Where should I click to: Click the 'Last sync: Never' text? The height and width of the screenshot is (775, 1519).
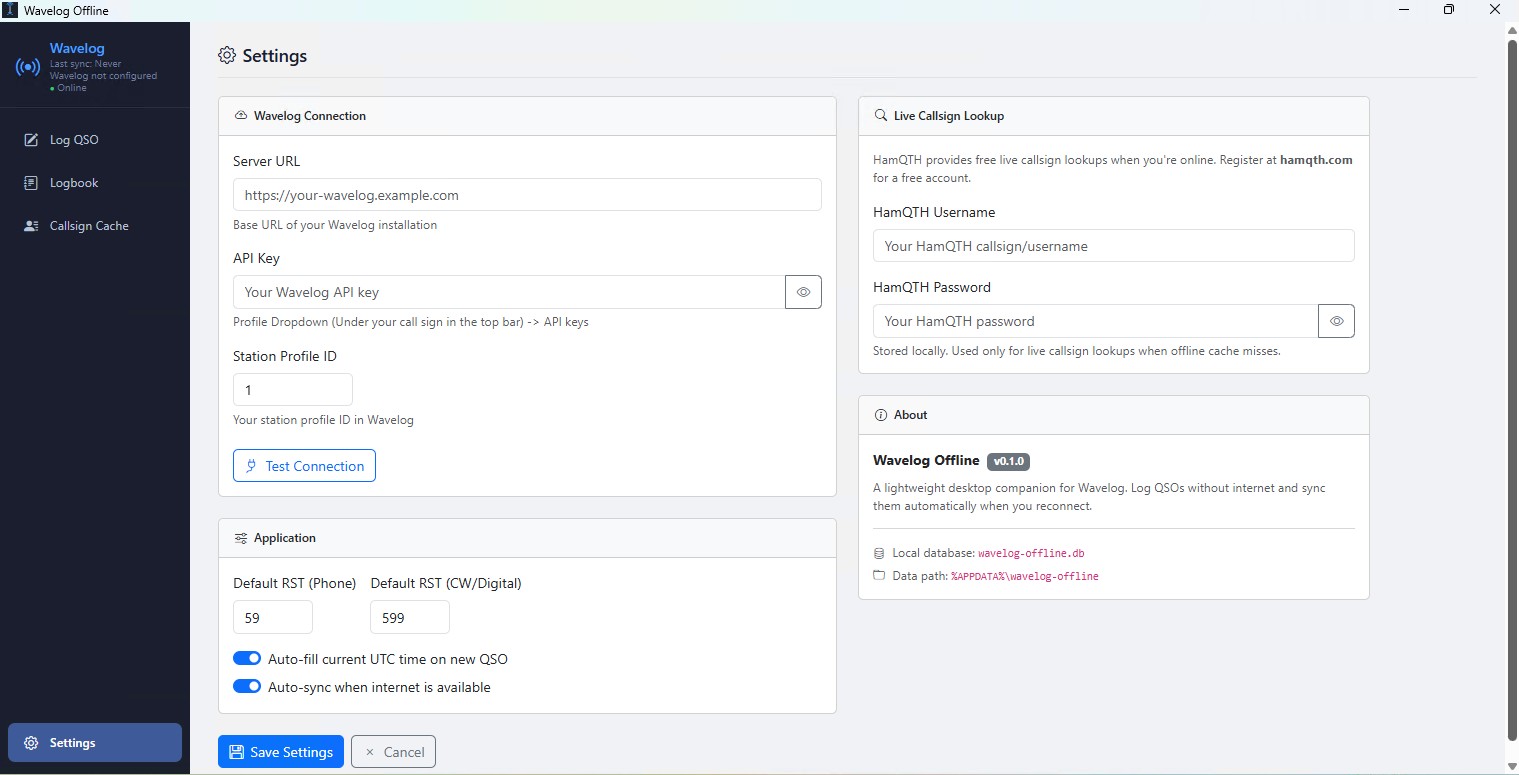[x=85, y=64]
